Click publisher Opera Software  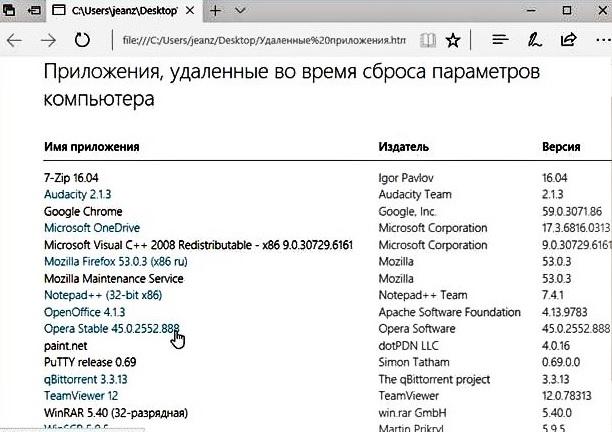[x=417, y=329]
